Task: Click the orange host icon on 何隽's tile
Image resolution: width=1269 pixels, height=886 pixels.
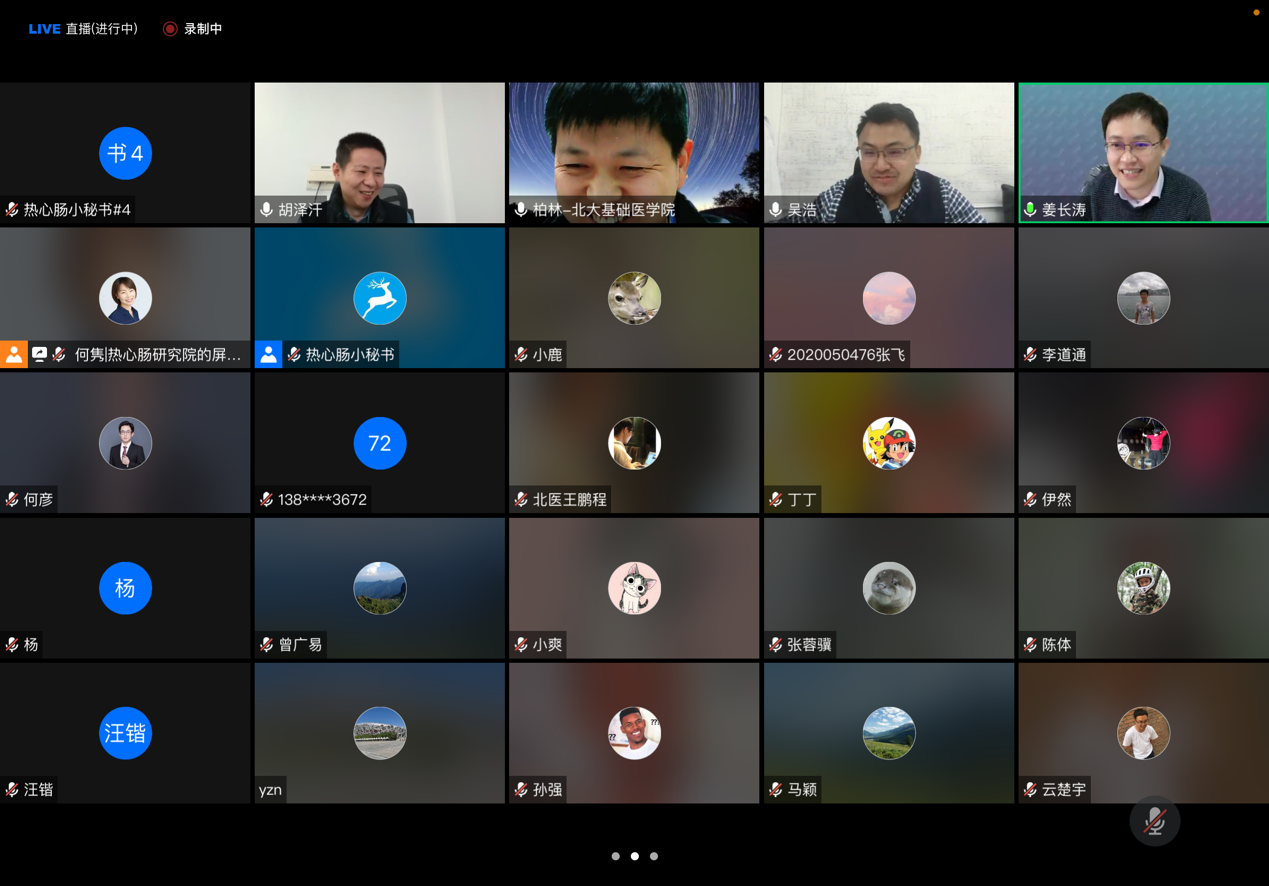Action: coord(14,354)
